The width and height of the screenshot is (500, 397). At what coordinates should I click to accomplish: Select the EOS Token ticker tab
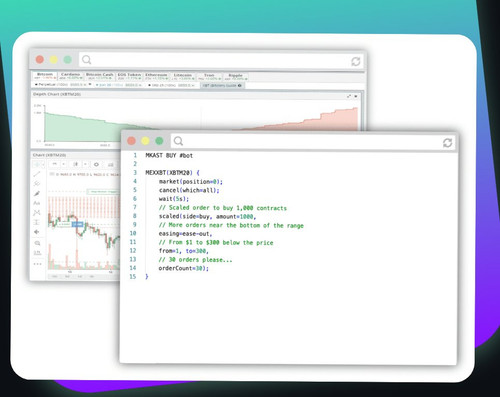(129, 76)
